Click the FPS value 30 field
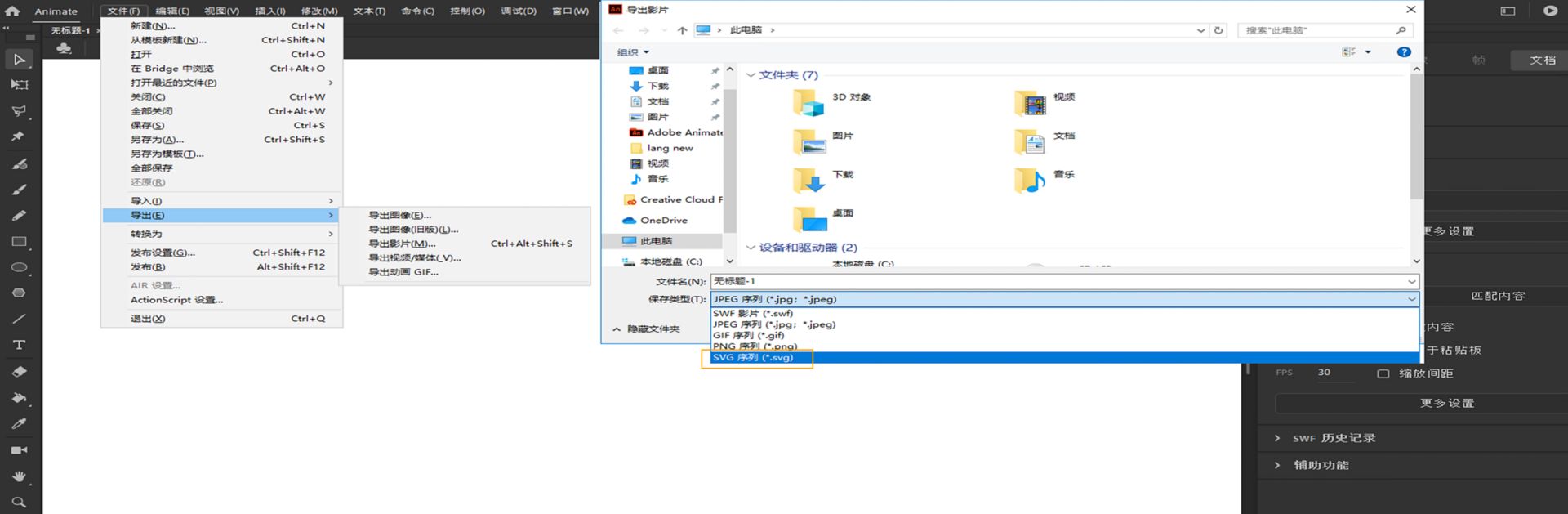 pos(1325,373)
